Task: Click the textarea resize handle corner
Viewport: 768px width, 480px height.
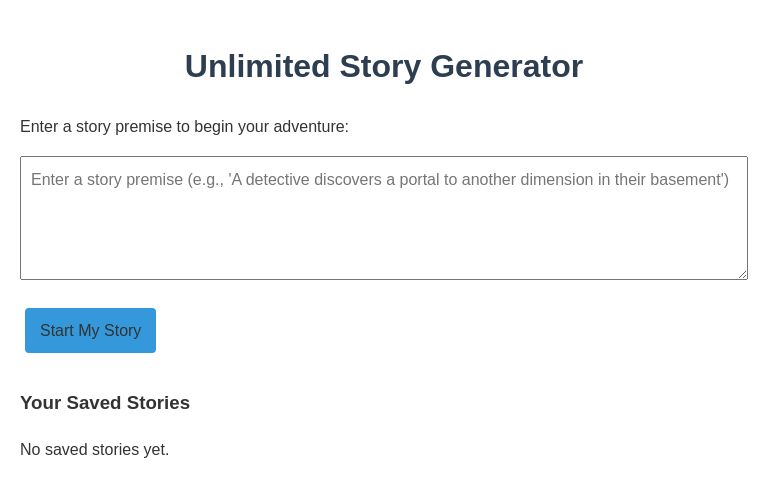Action: [742, 274]
